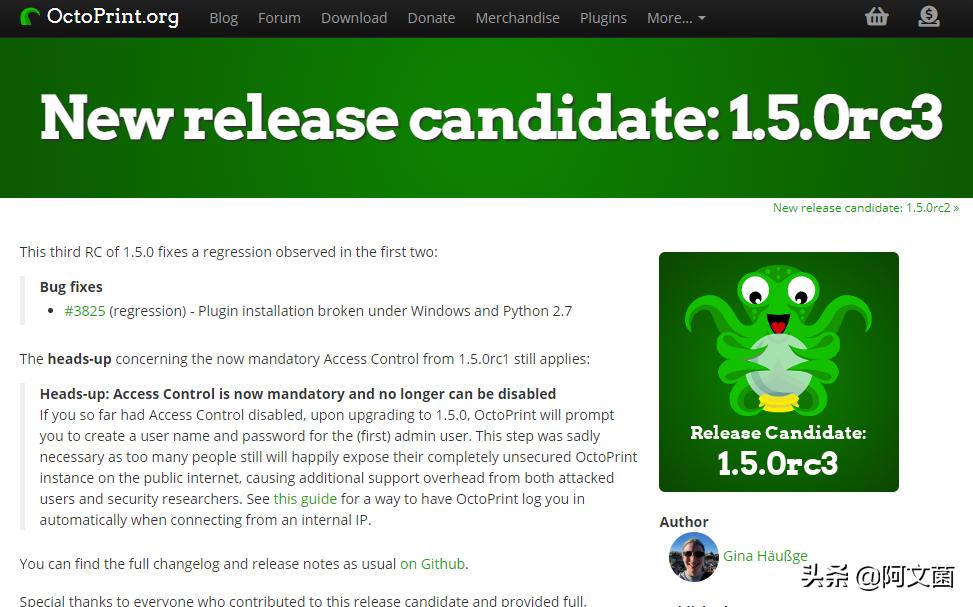Open the Blog menu item
Viewport: 973px width, 607px height.
pos(223,19)
